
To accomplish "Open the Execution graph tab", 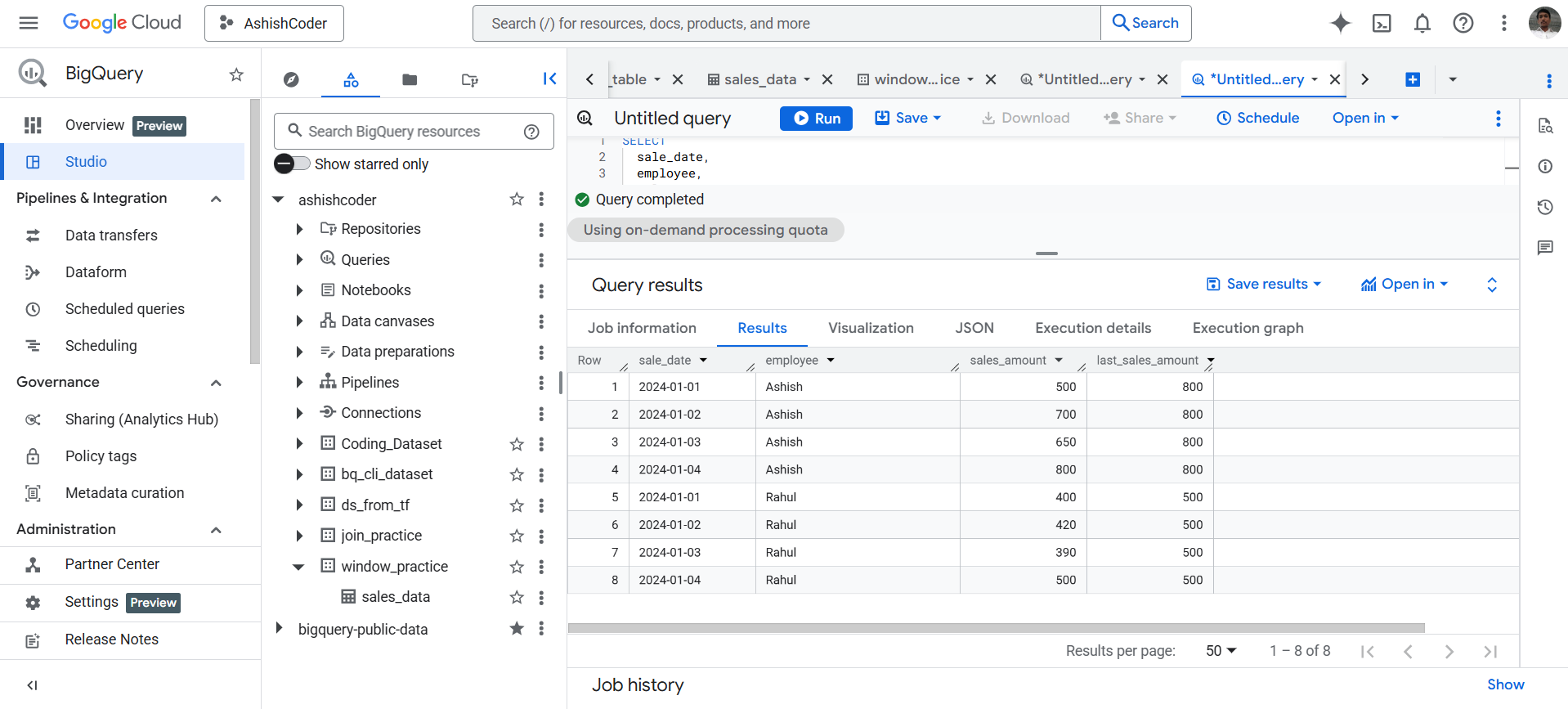I will tap(1248, 328).
